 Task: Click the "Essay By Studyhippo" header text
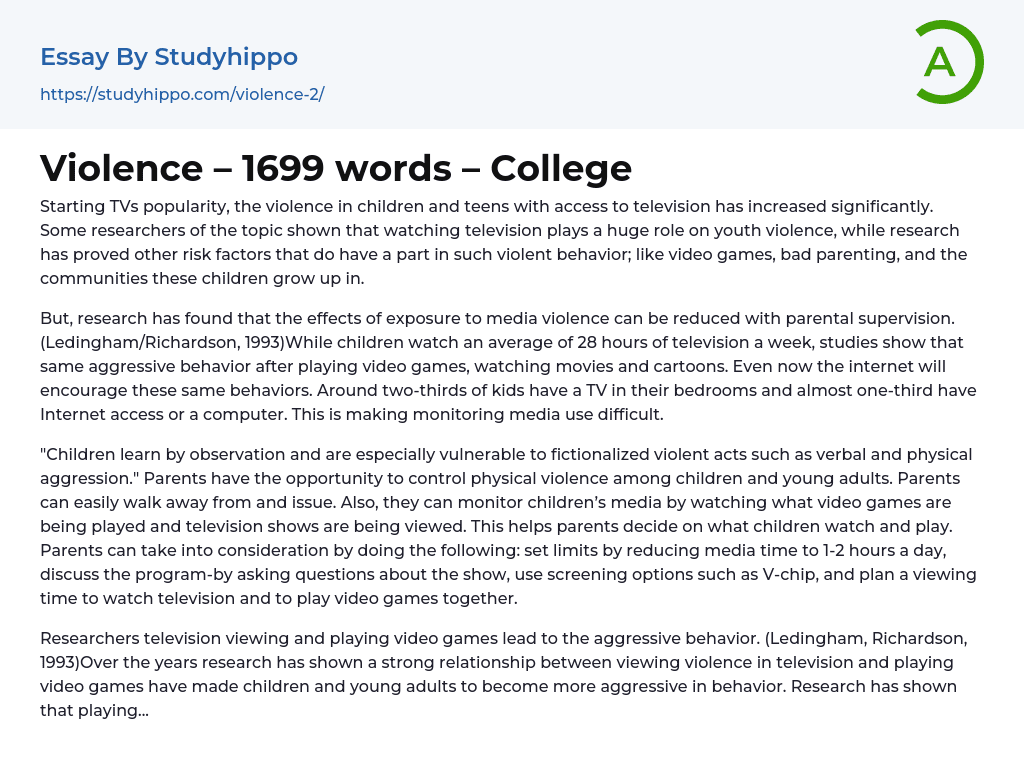[169, 57]
